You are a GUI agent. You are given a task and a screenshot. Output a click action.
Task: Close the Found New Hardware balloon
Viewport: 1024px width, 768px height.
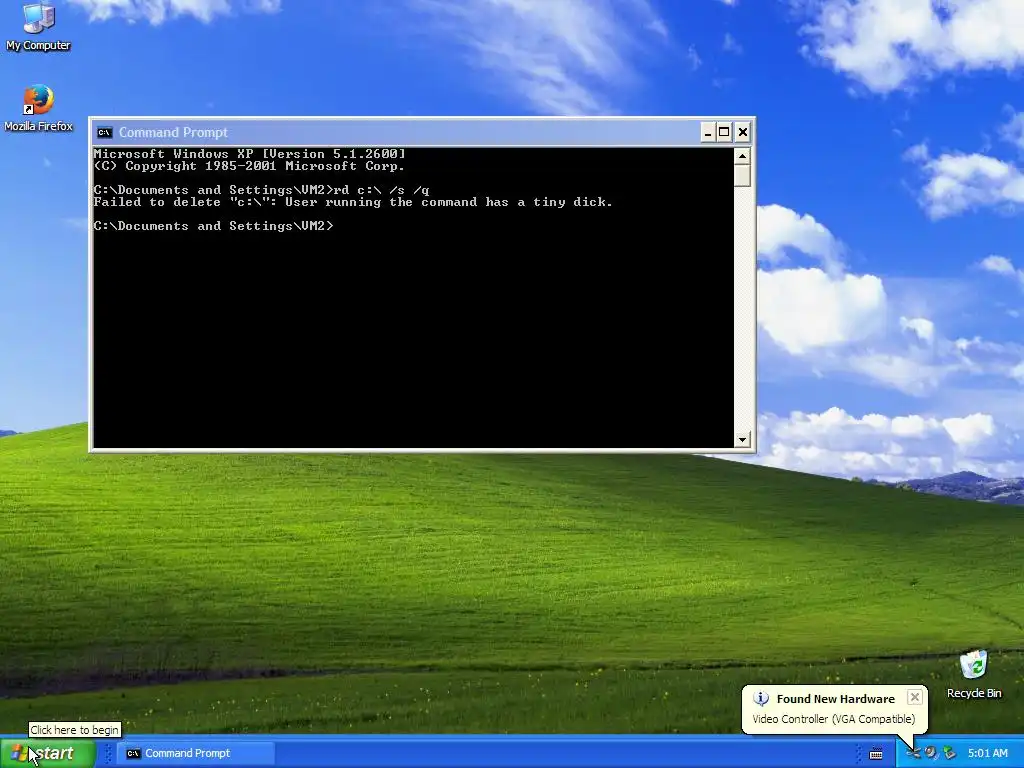914,697
